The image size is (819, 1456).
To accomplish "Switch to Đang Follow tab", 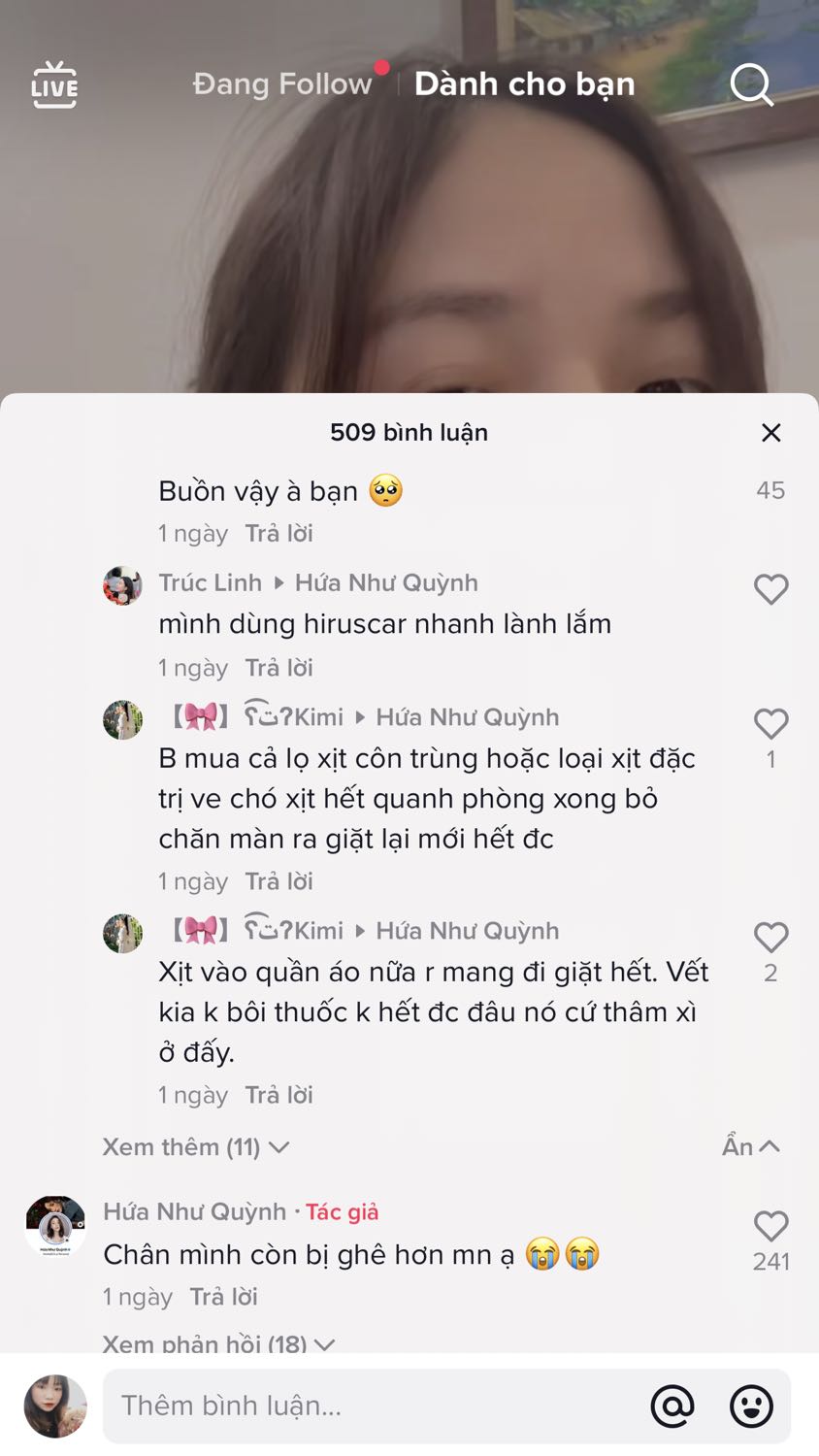I will click(x=282, y=84).
